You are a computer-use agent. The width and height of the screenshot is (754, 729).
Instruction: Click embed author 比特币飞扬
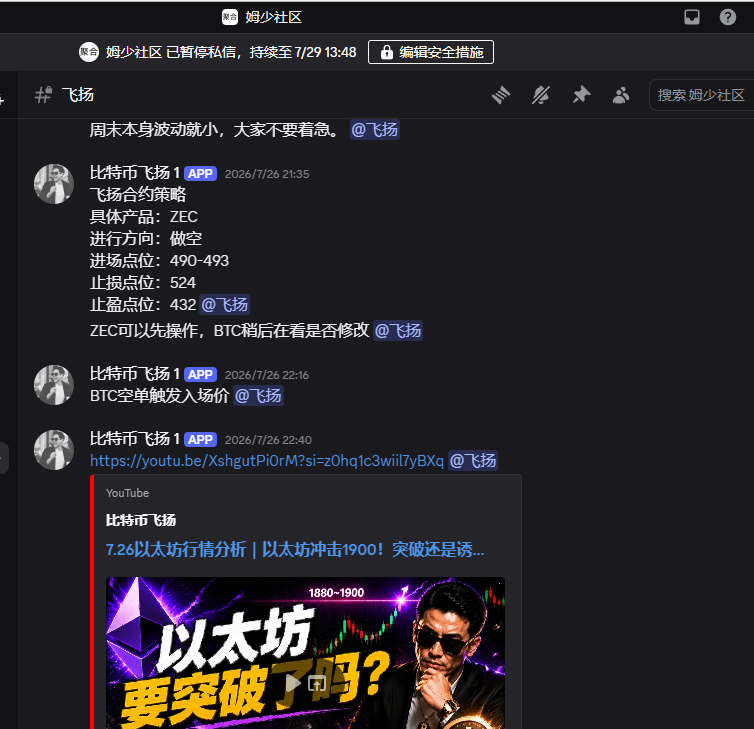141,520
